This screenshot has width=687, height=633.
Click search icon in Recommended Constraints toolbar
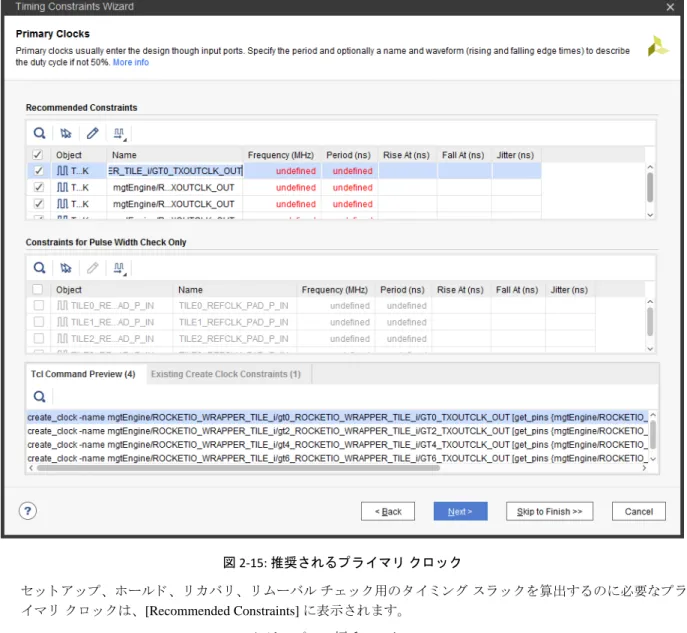coord(39,133)
